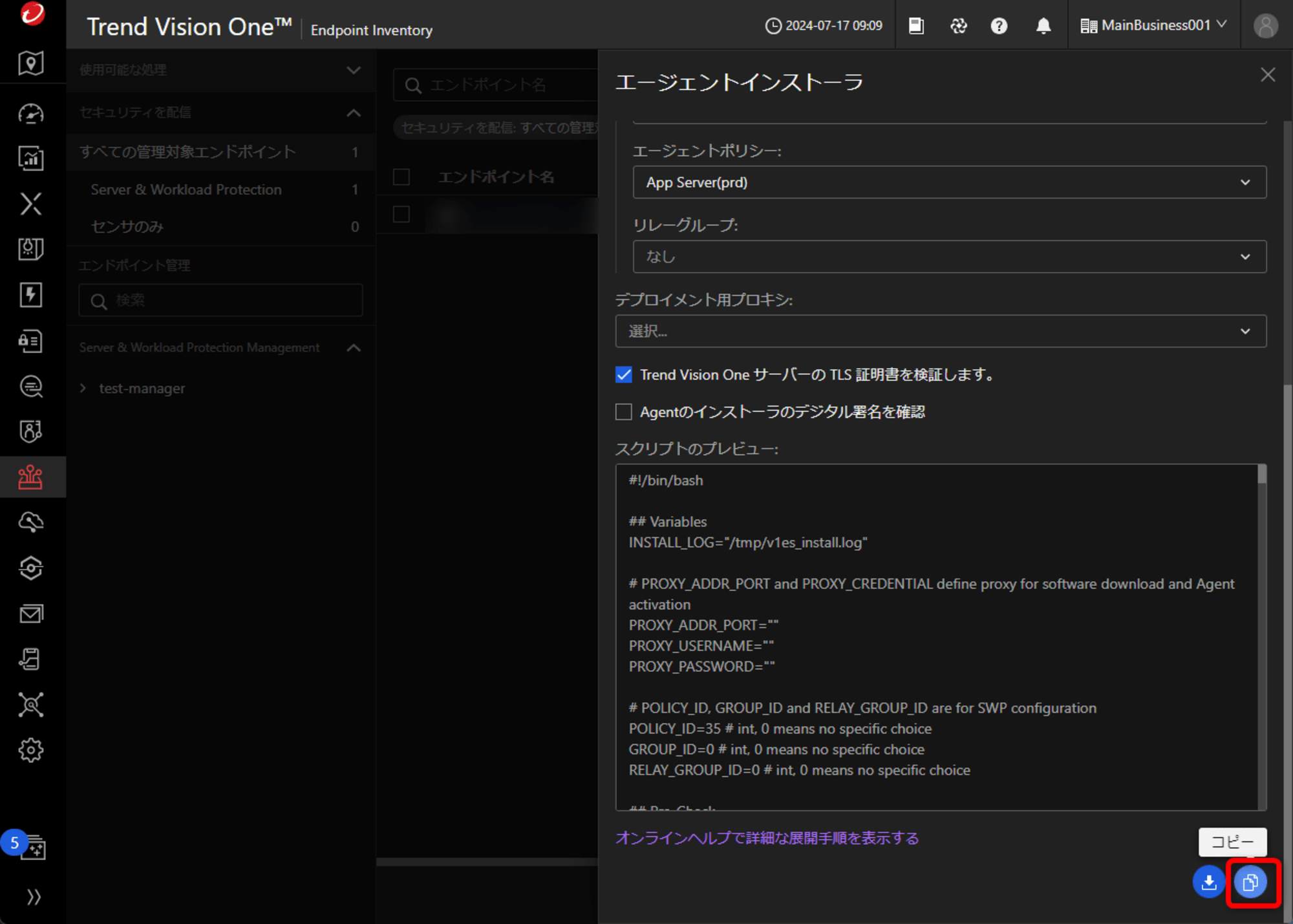Click the Trend Micro logo icon
The height and width of the screenshot is (924, 1293).
tap(32, 14)
